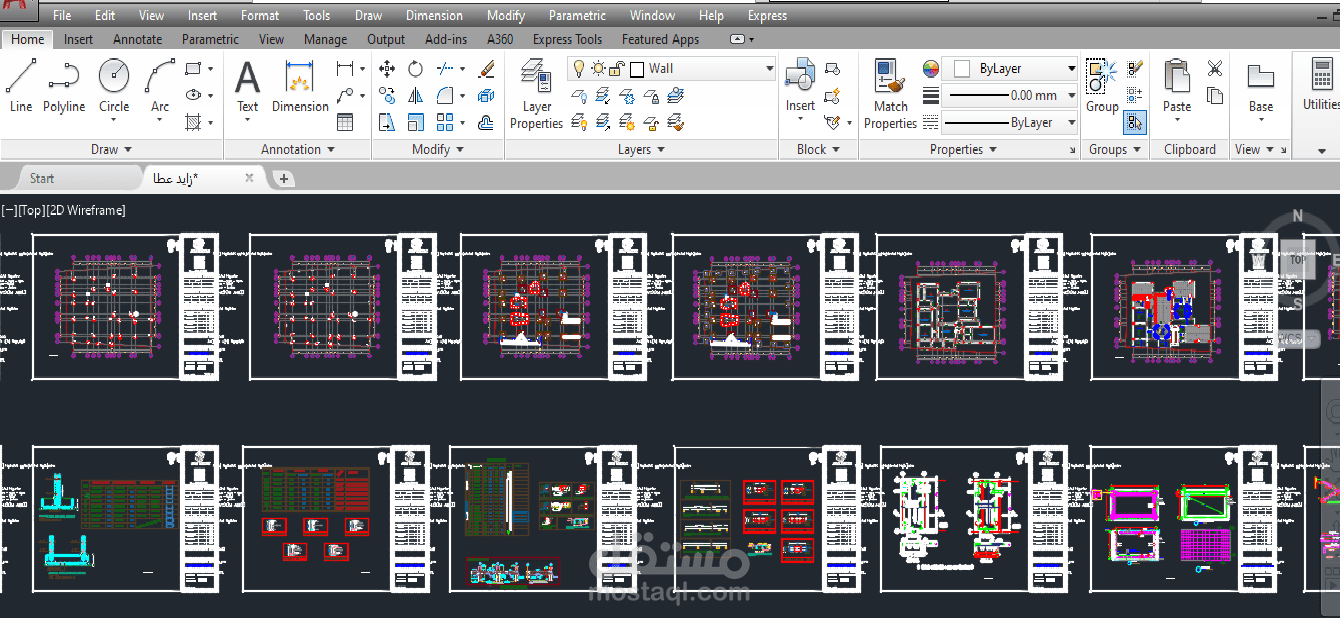Expand the Annotation panel
This screenshot has width=1340, height=618.
tap(297, 149)
